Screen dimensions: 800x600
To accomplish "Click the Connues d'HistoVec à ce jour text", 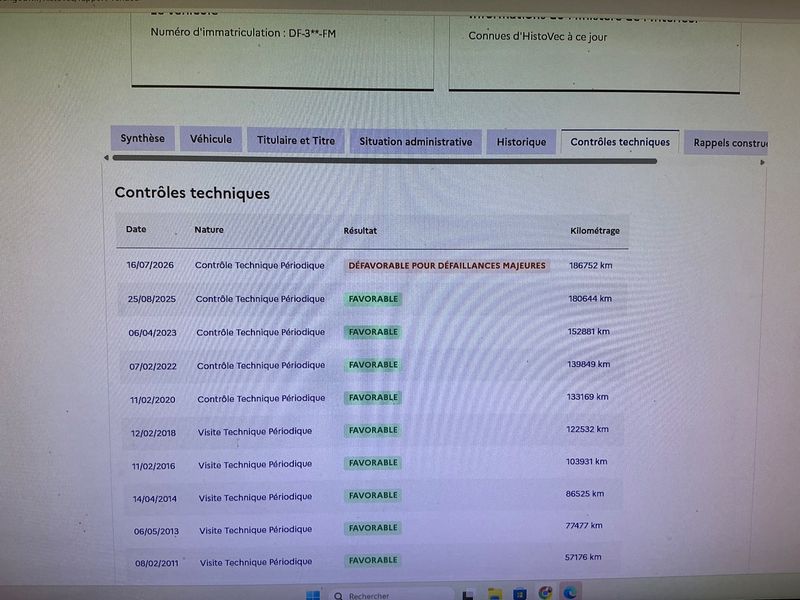I will click(538, 36).
